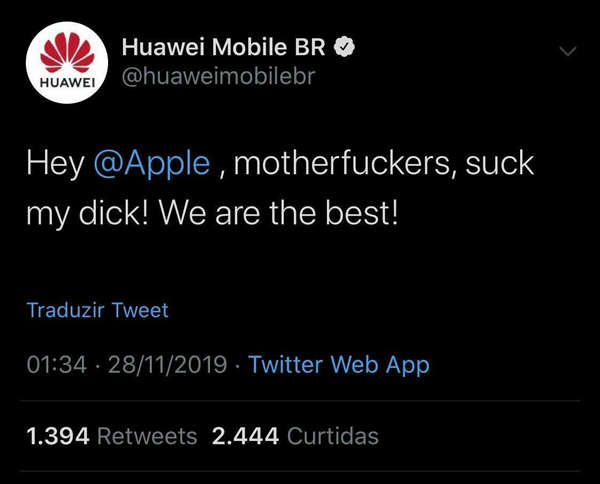Click the 1.394 retweet count number
Image resolution: width=600 pixels, height=484 pixels.
tap(58, 436)
